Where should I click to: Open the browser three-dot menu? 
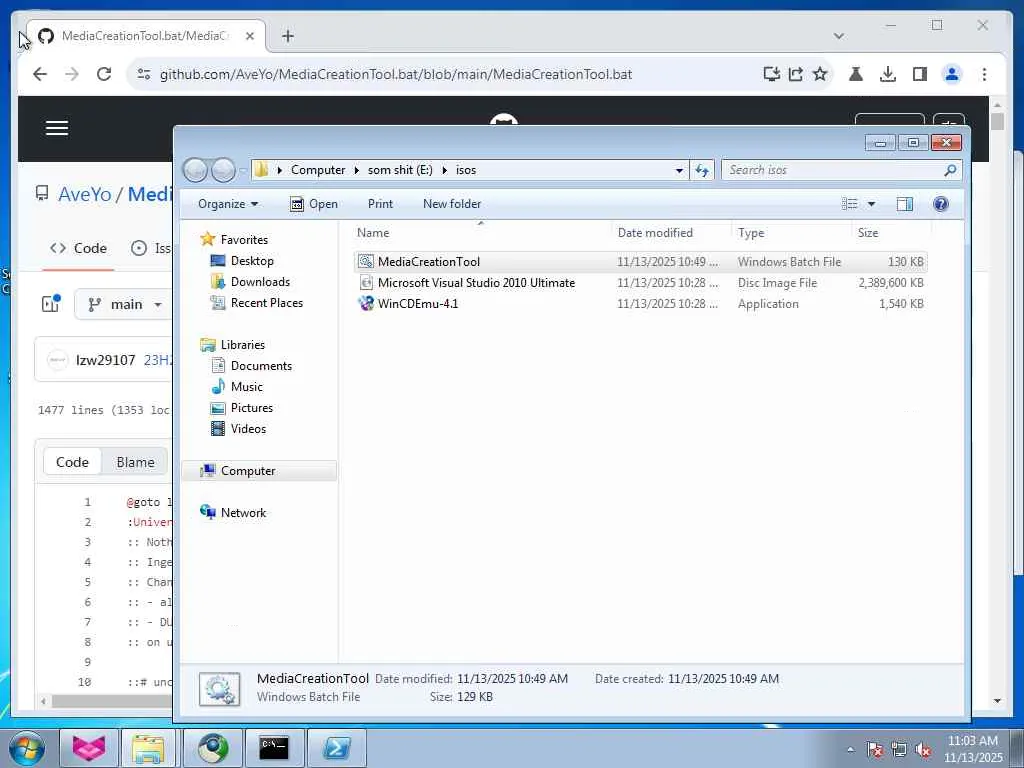pos(984,74)
